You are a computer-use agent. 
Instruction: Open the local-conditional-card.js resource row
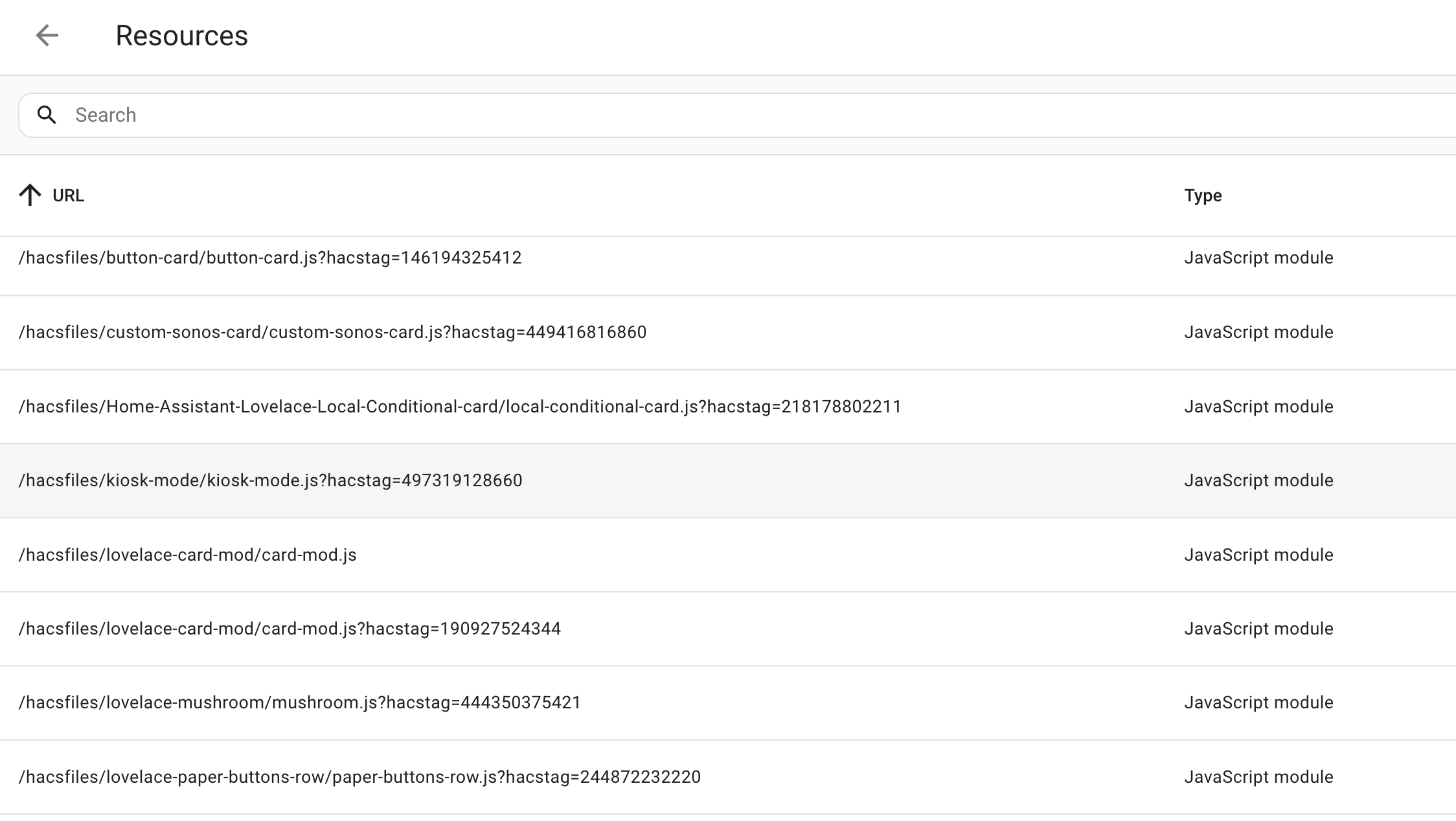tap(460, 407)
